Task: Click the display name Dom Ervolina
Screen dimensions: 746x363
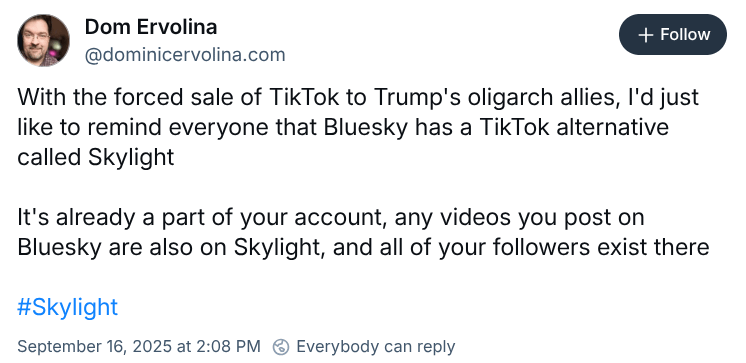Action: click(x=151, y=27)
